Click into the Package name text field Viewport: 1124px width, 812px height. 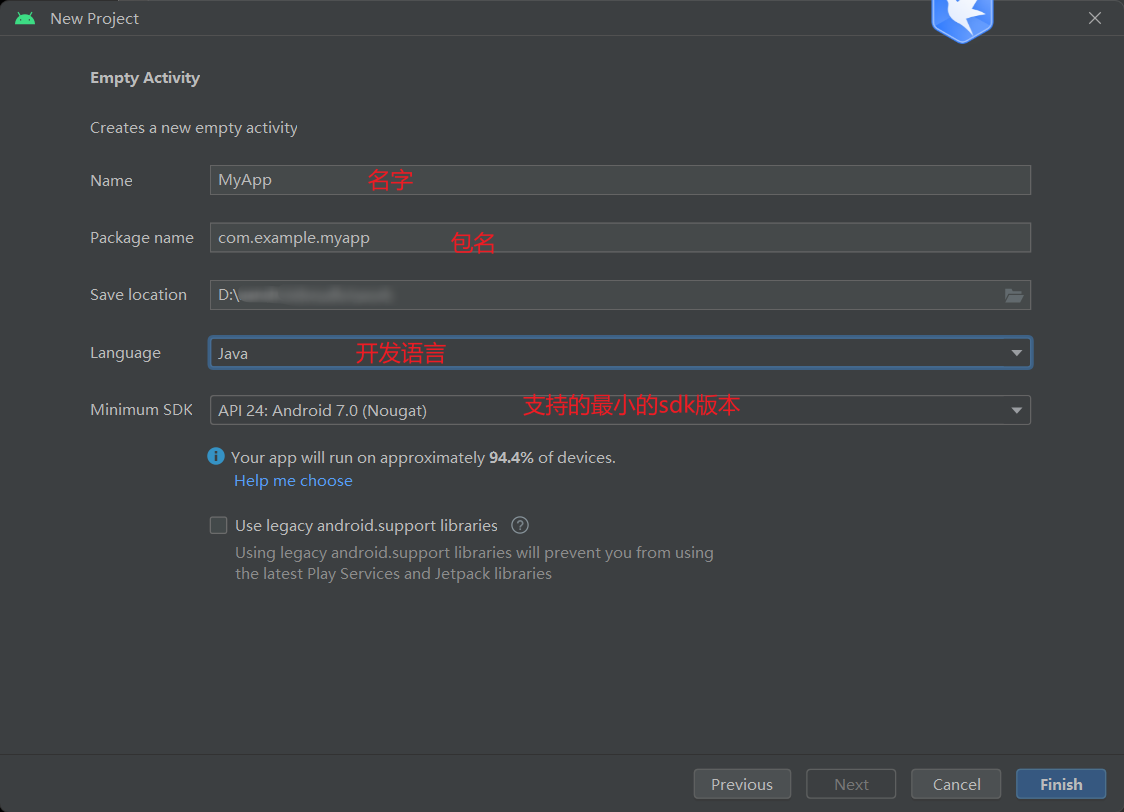tap(620, 238)
